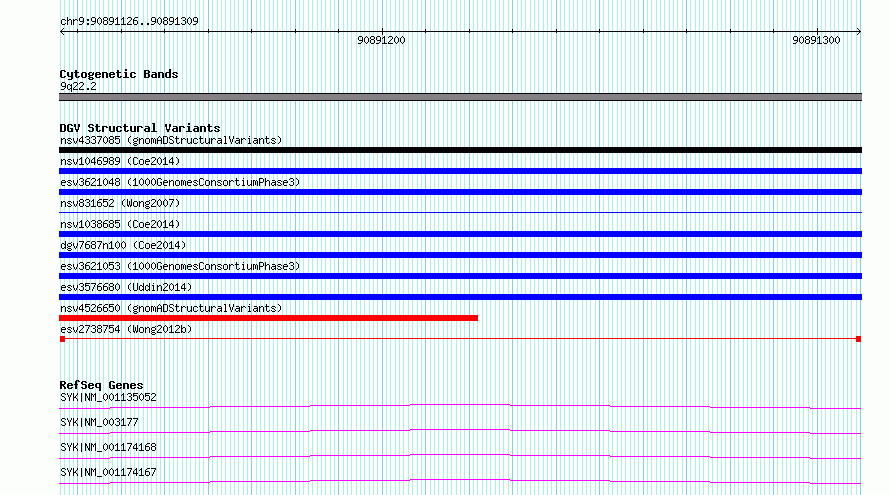Image resolution: width=890 pixels, height=495 pixels.
Task: Select esv3621048 (1000GenomesConsortiumPhase3) label
Action: click(x=180, y=182)
